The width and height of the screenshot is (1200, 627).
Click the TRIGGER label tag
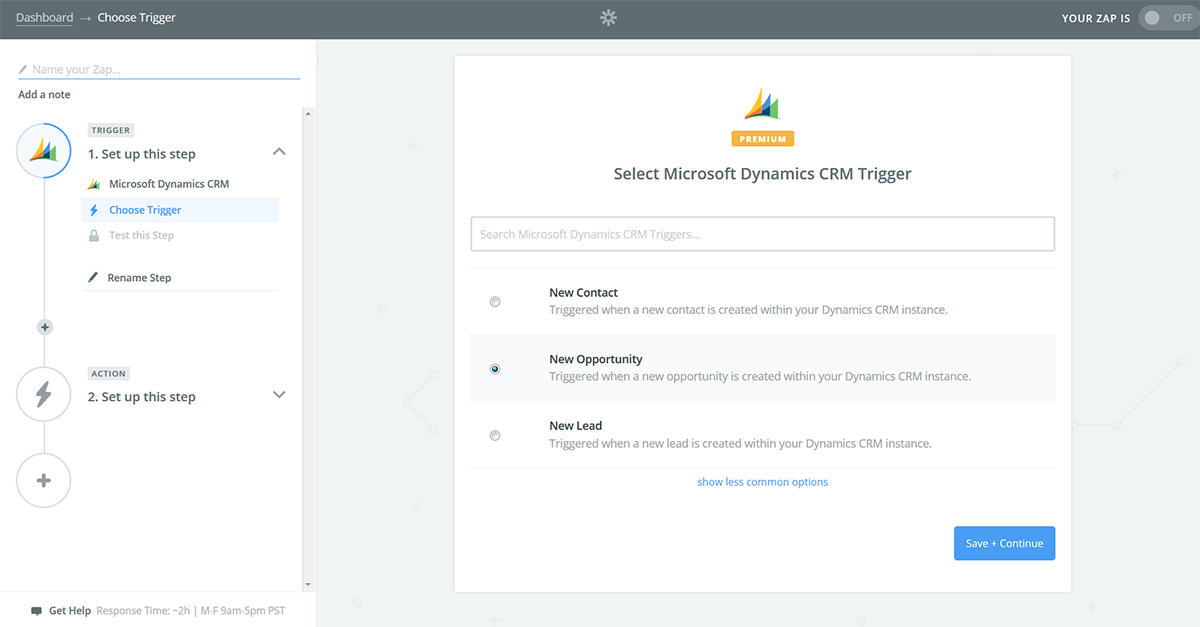(x=111, y=130)
